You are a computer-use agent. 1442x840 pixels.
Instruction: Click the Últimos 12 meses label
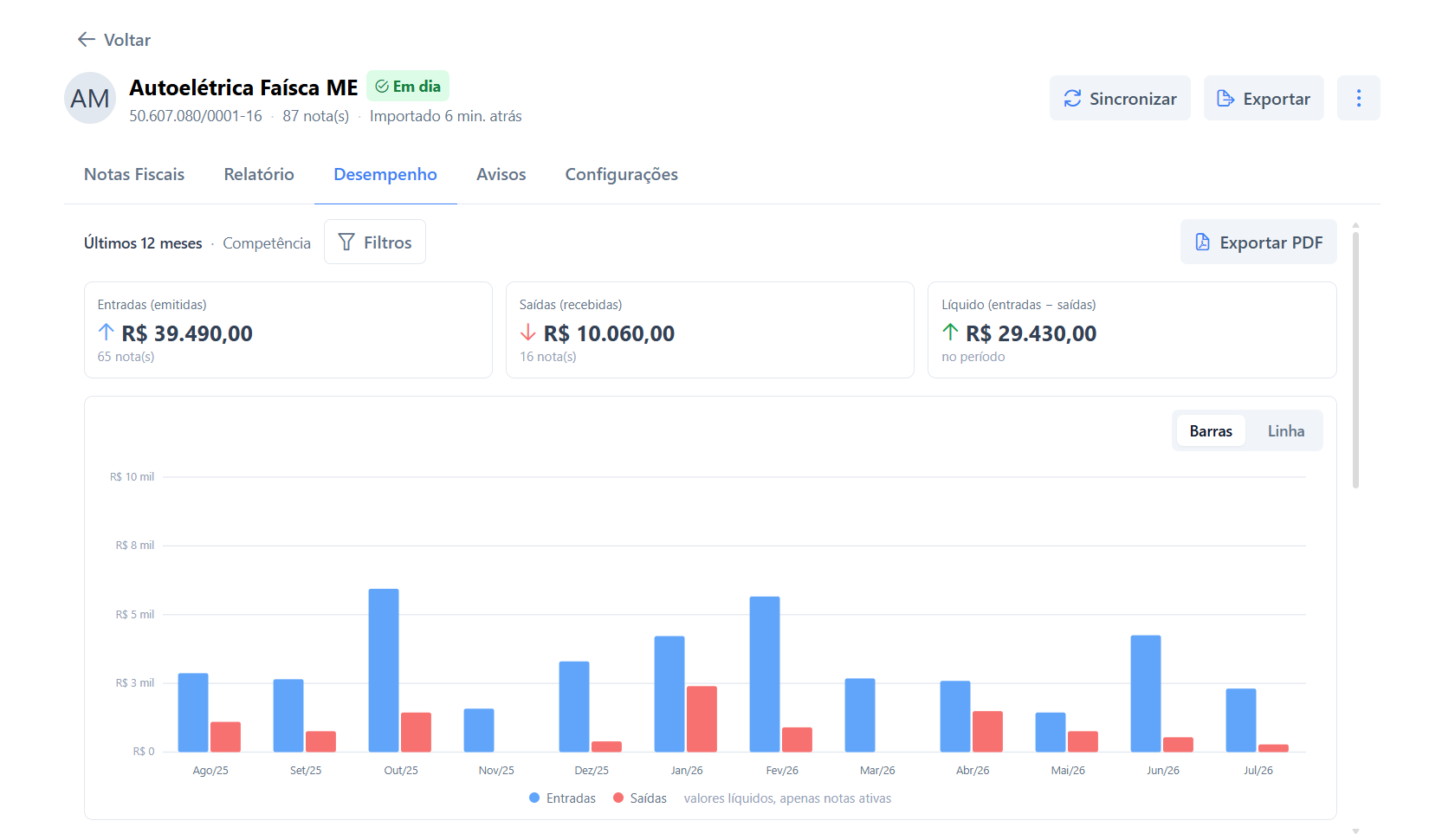pyautogui.click(x=143, y=243)
